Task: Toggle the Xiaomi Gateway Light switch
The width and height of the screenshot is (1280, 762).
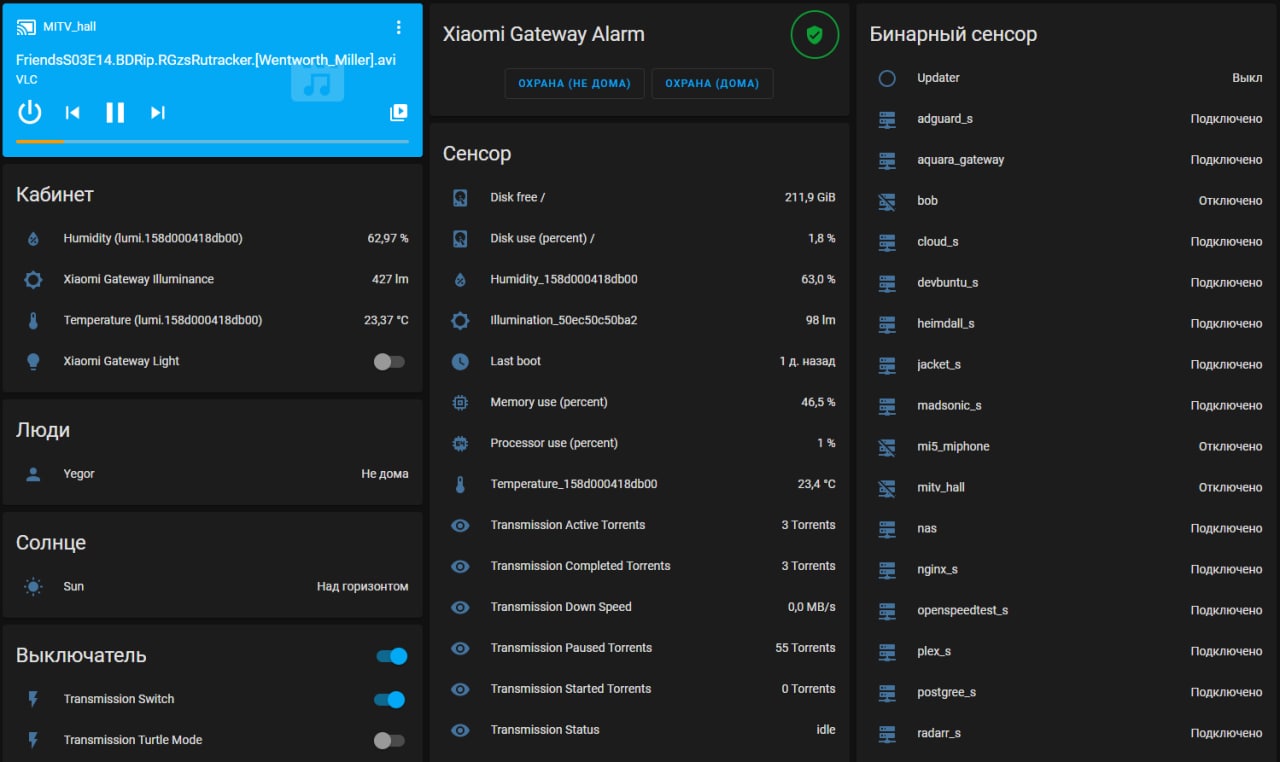Action: [x=389, y=361]
